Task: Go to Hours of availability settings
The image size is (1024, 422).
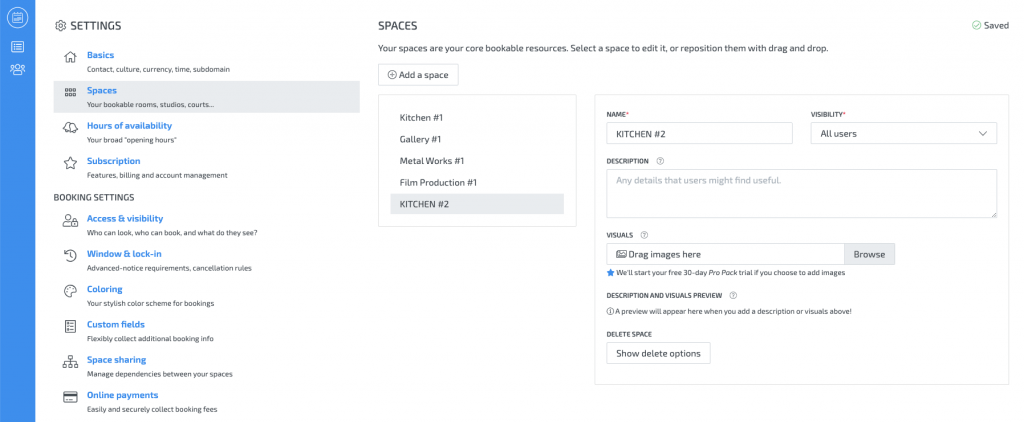Action: (129, 126)
